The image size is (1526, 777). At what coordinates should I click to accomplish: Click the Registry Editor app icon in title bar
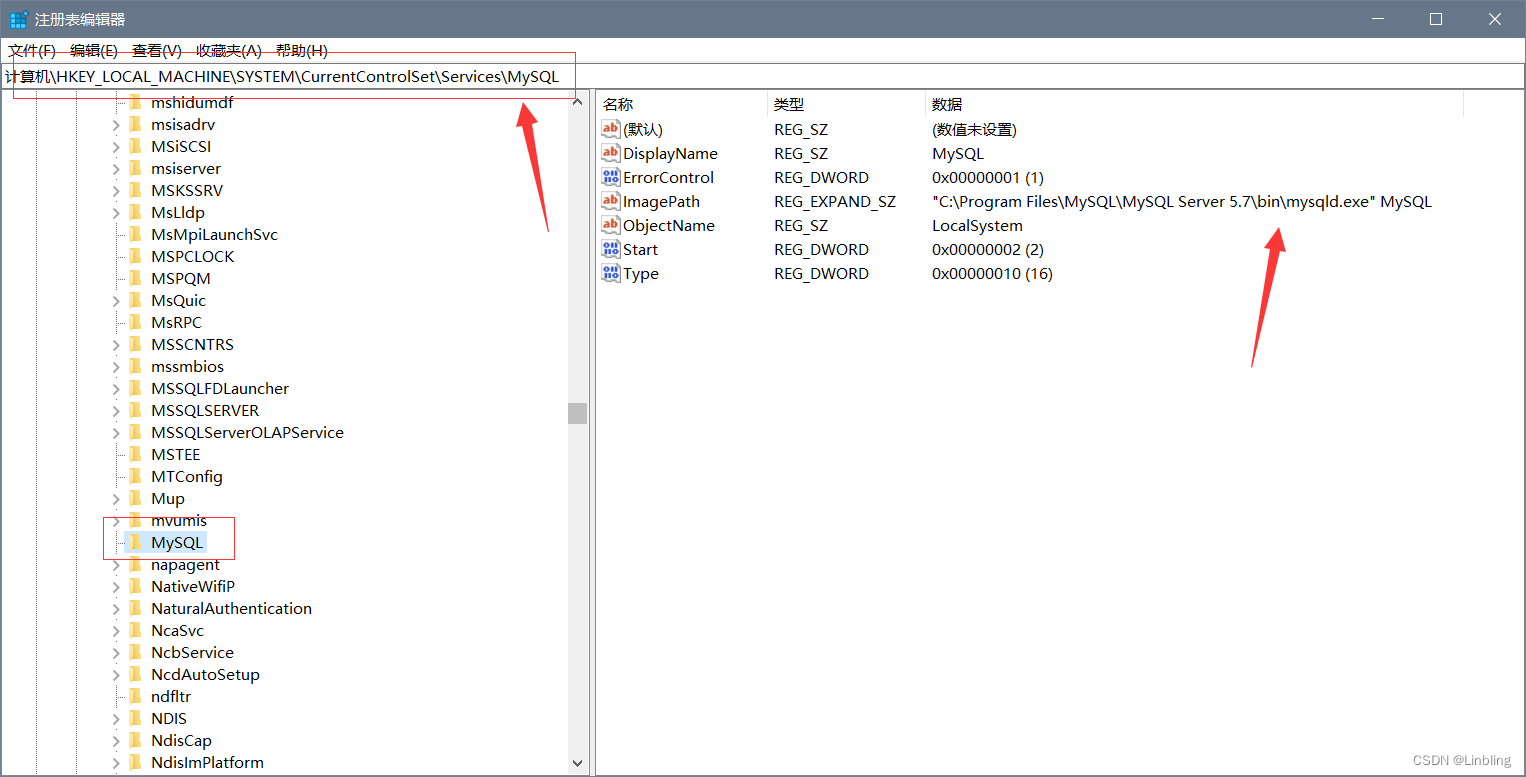point(18,19)
